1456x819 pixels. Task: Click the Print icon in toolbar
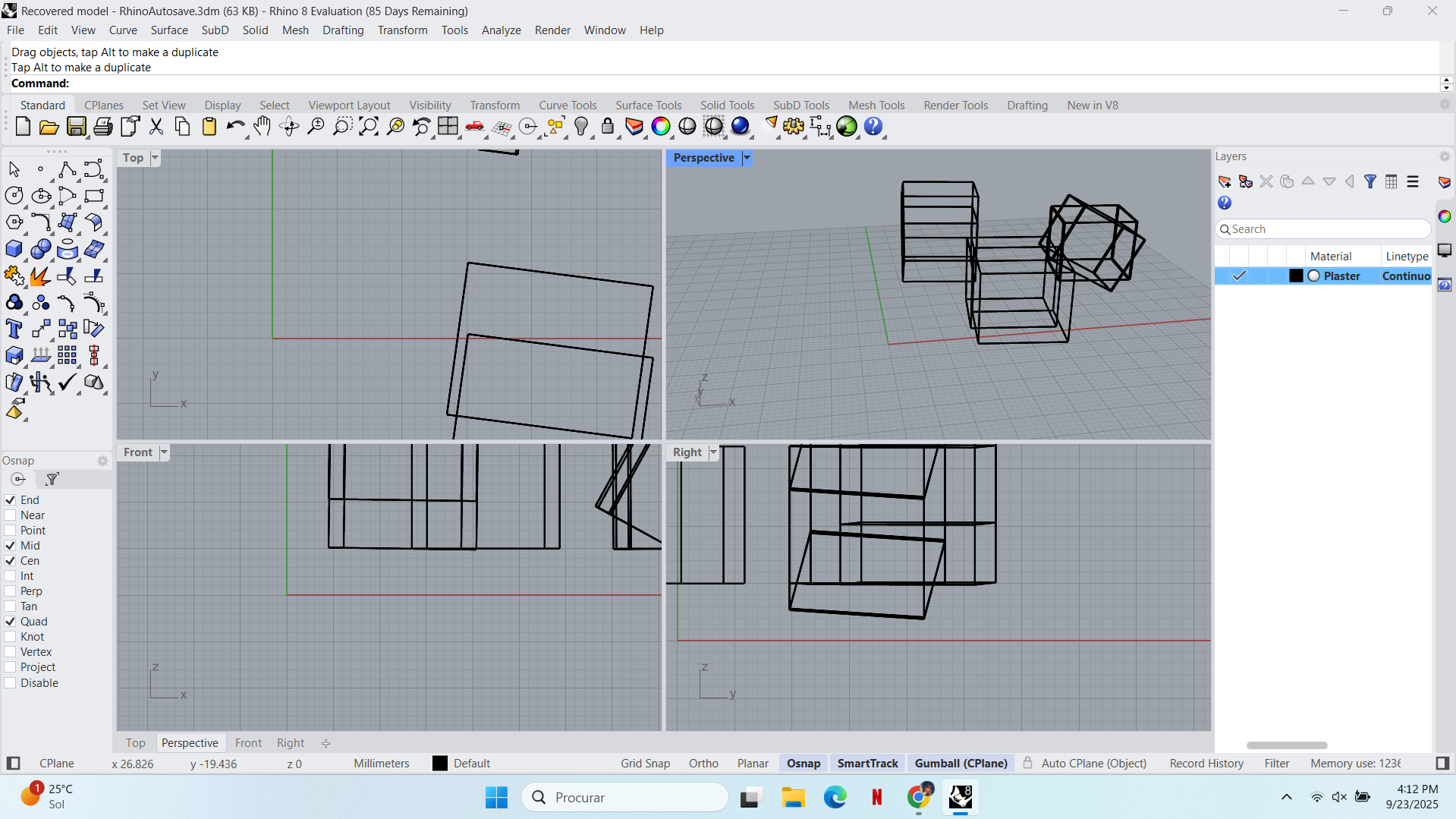point(103,127)
